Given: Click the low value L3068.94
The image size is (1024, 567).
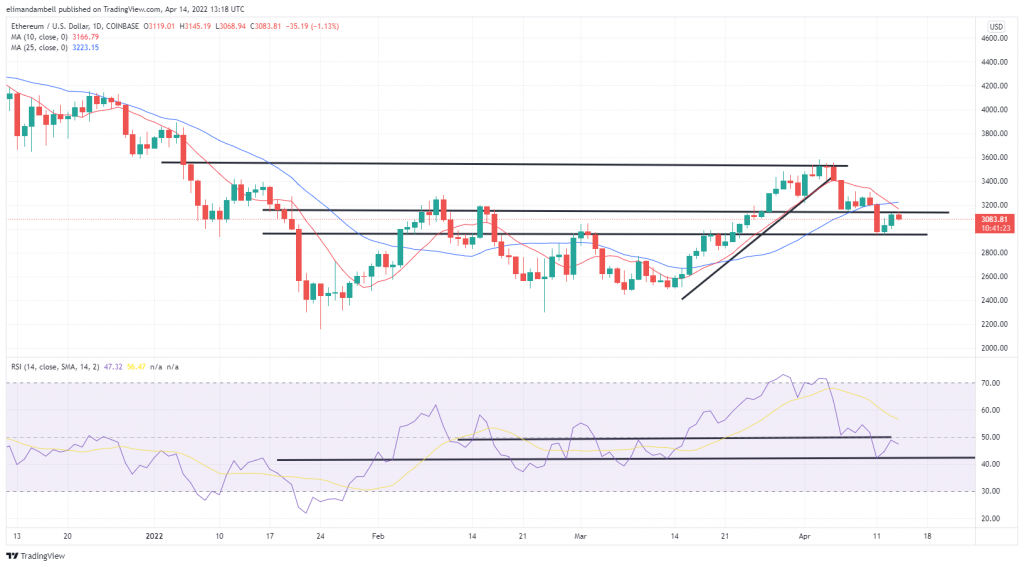Looking at the screenshot, I should [230, 27].
